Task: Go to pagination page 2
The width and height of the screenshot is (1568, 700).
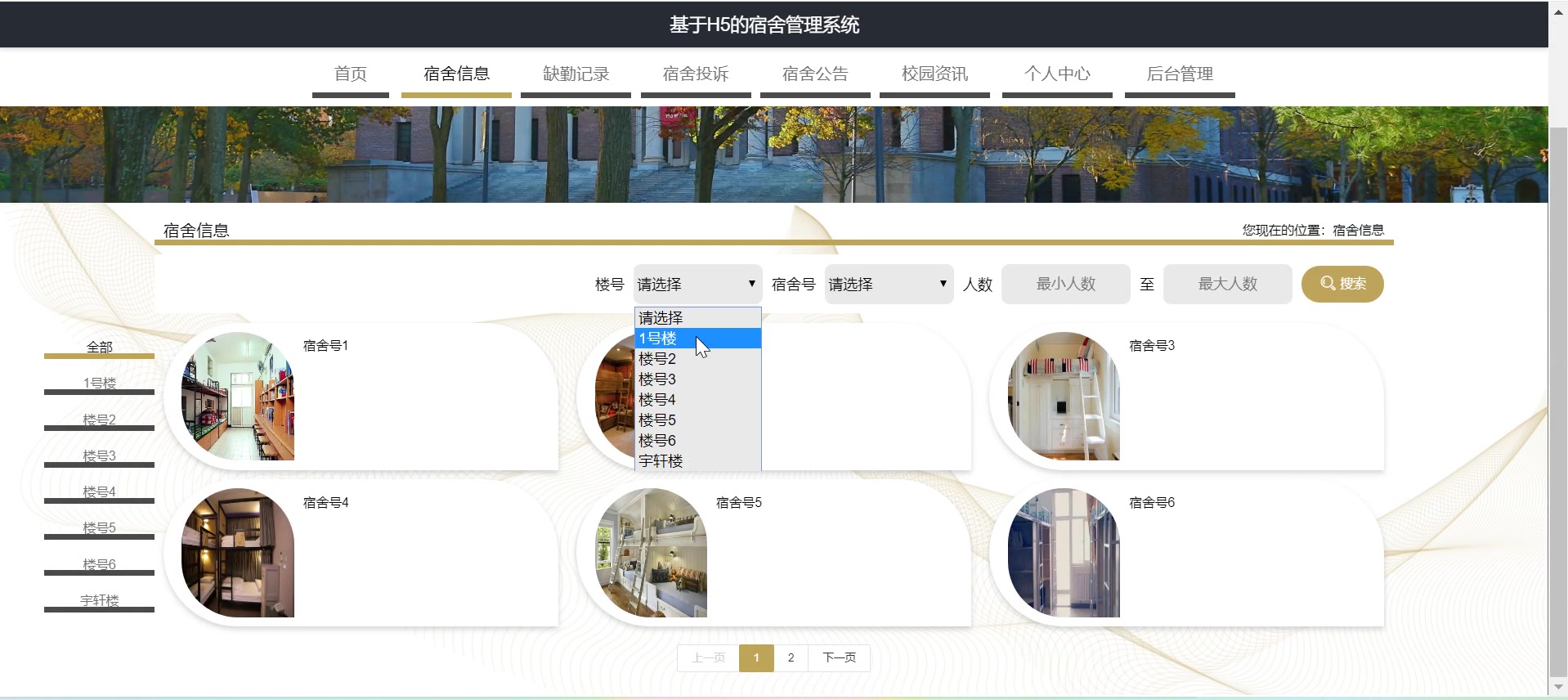Action: click(791, 657)
